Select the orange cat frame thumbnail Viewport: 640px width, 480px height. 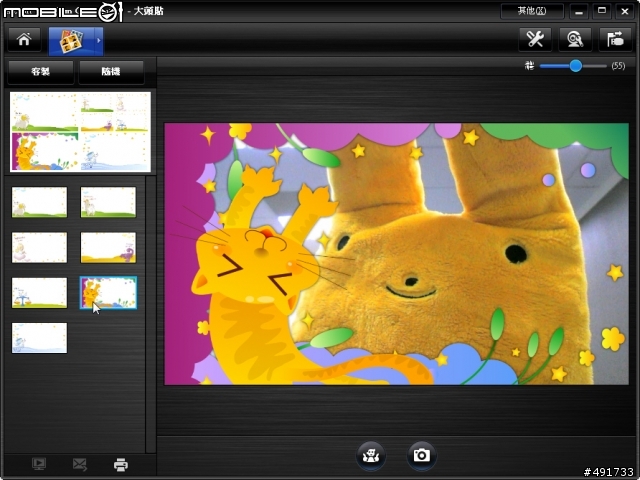108,293
